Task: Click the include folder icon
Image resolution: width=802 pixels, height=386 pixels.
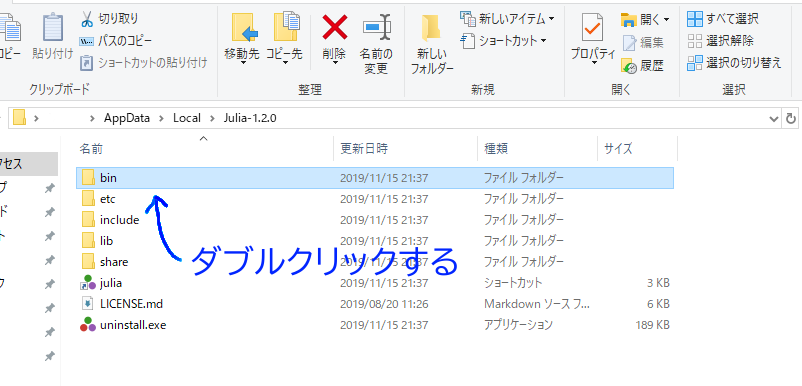Action: click(88, 220)
